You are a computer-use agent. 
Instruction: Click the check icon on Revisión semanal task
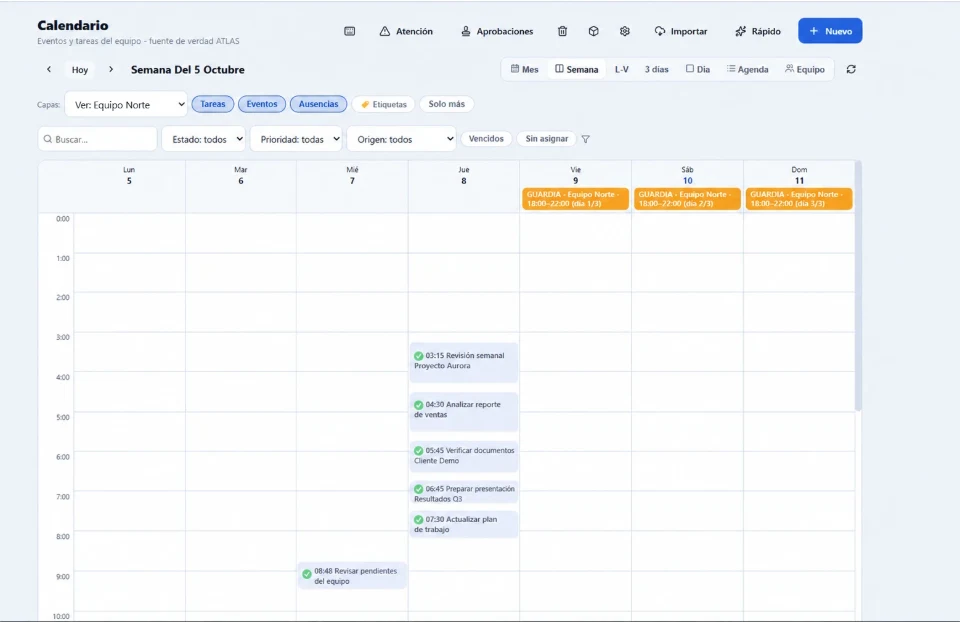419,356
